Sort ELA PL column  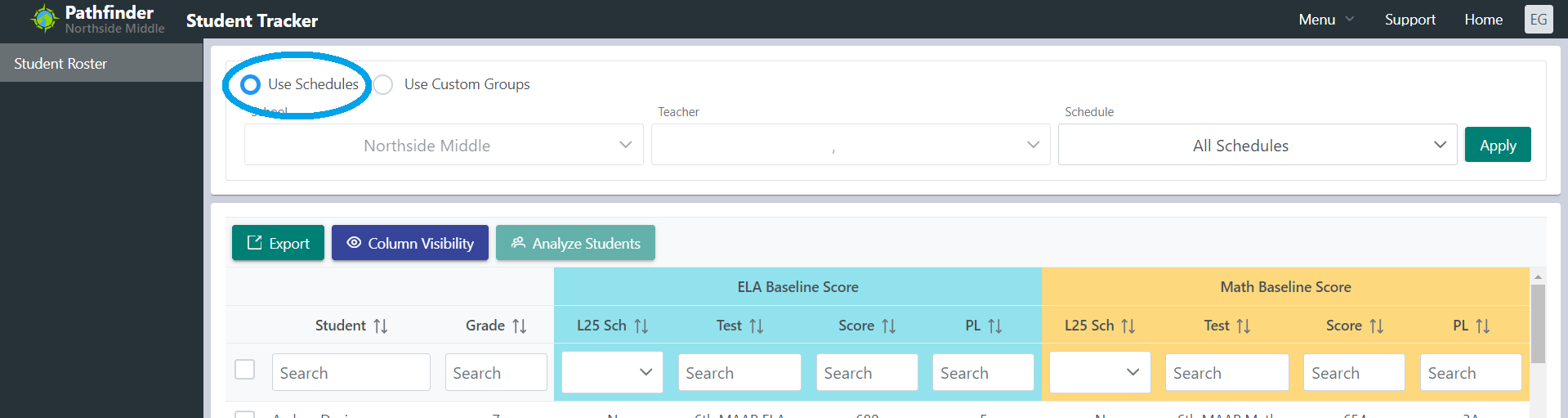[x=995, y=326]
